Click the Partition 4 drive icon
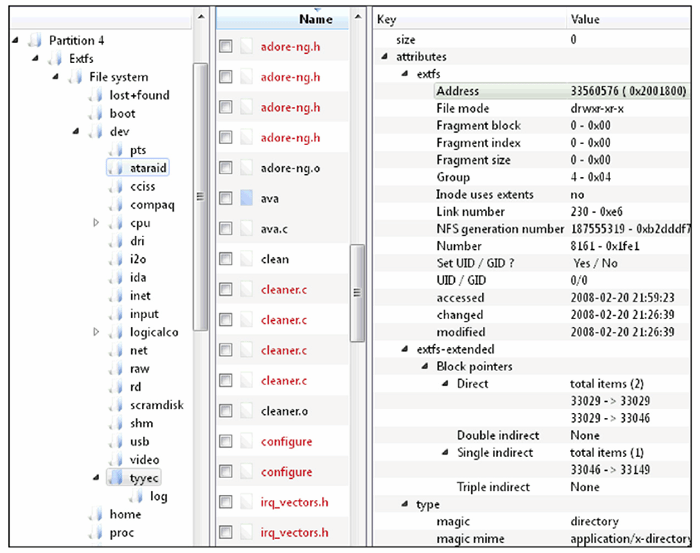This screenshot has height=553, width=700. (x=36, y=41)
